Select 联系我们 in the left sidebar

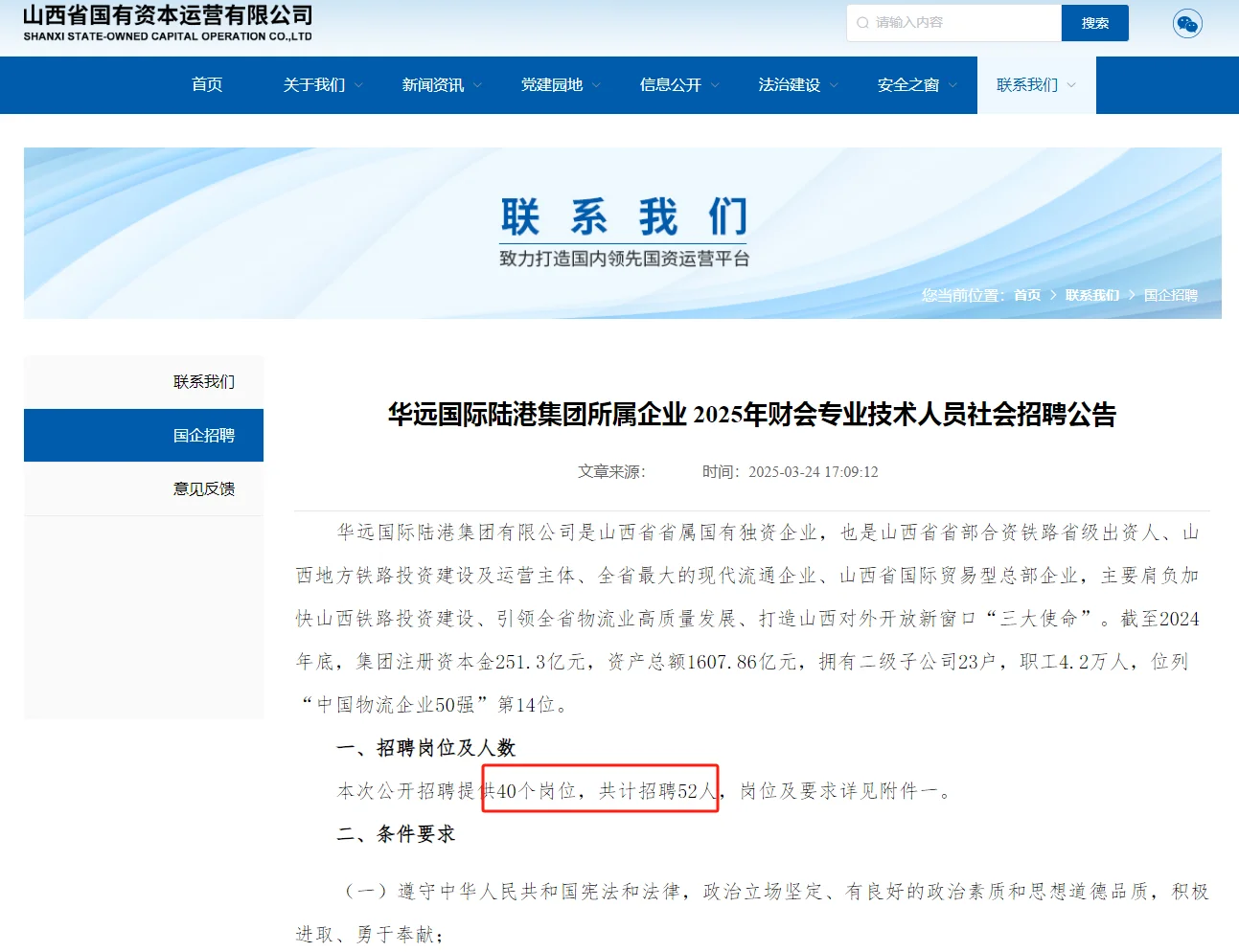coord(144,382)
